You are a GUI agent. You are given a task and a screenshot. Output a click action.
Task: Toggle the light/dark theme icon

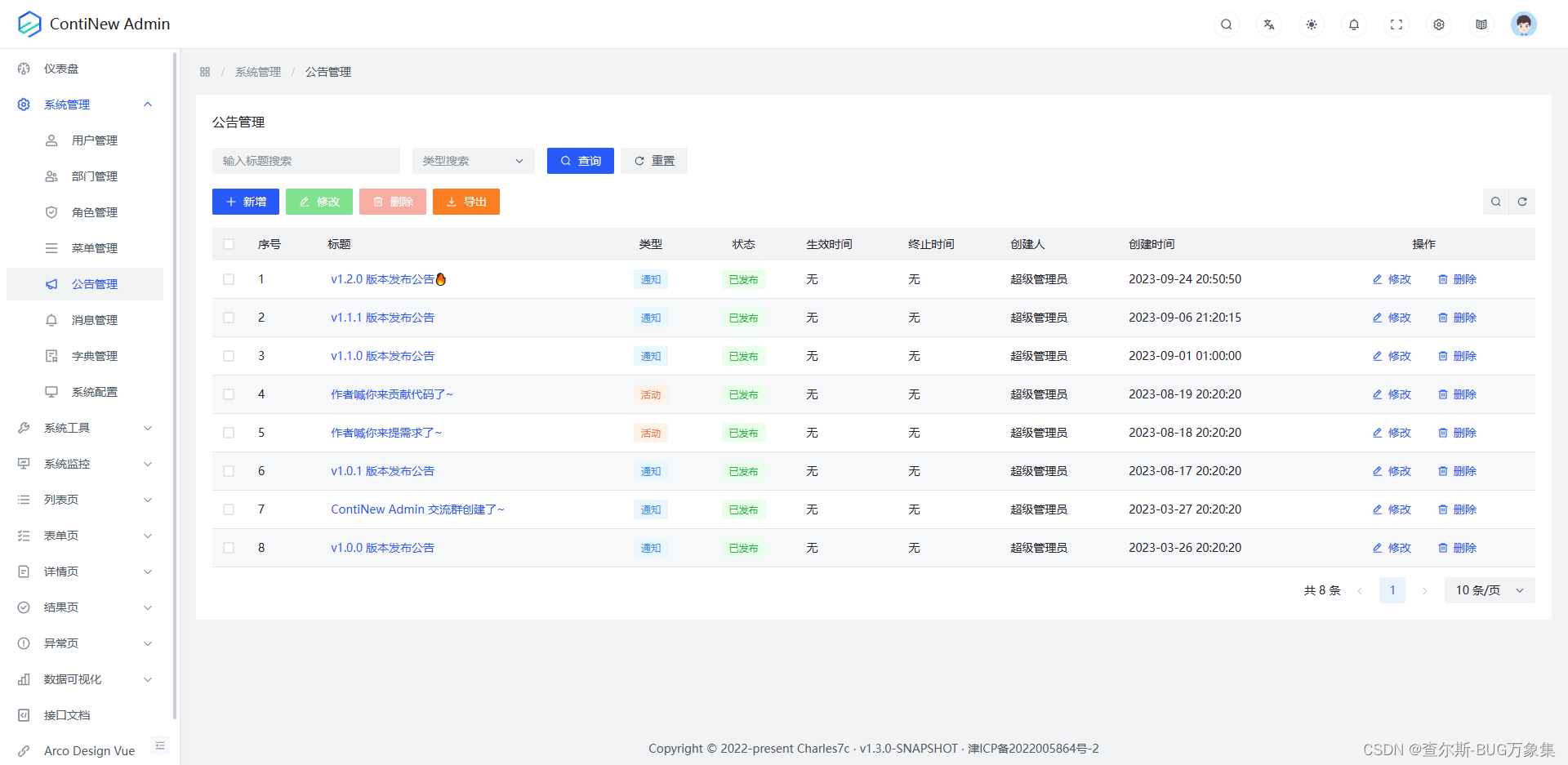tap(1312, 24)
